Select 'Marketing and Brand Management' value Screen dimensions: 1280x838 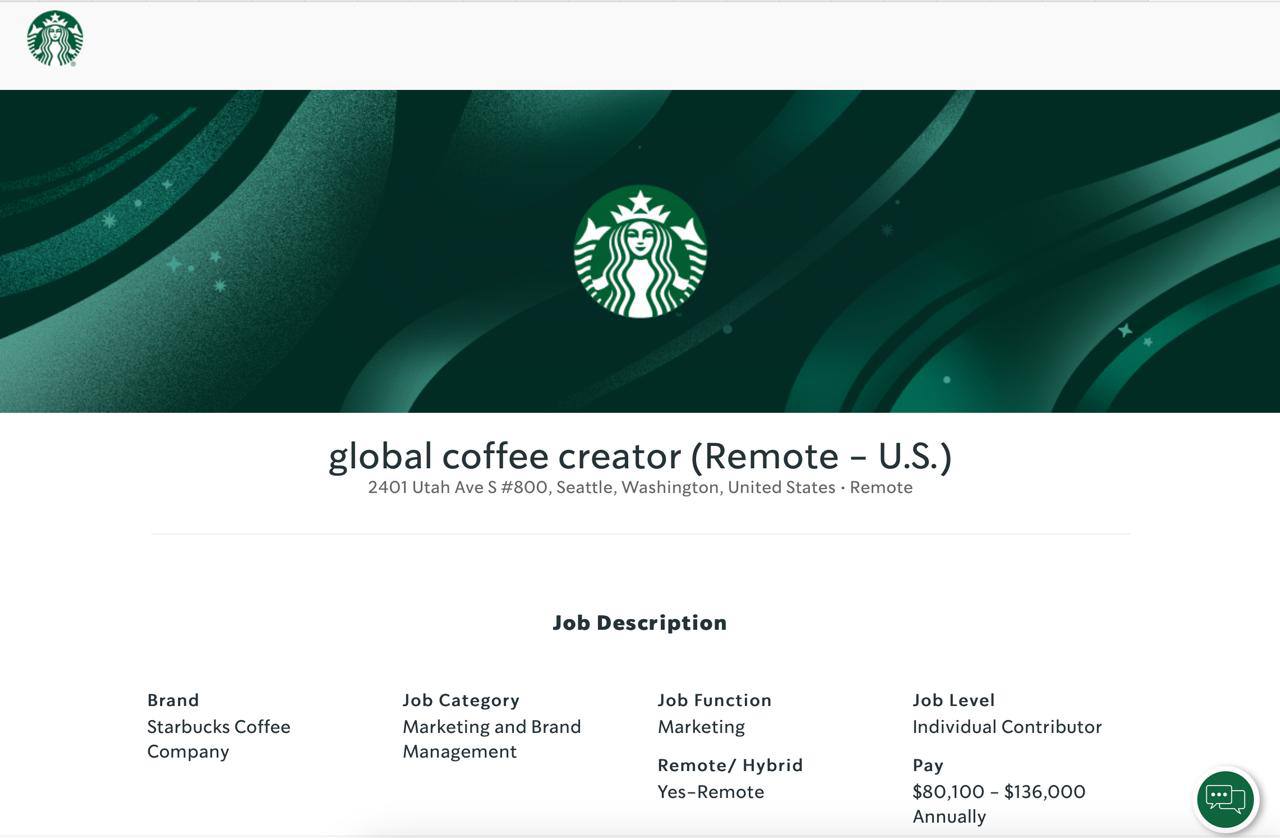(492, 739)
